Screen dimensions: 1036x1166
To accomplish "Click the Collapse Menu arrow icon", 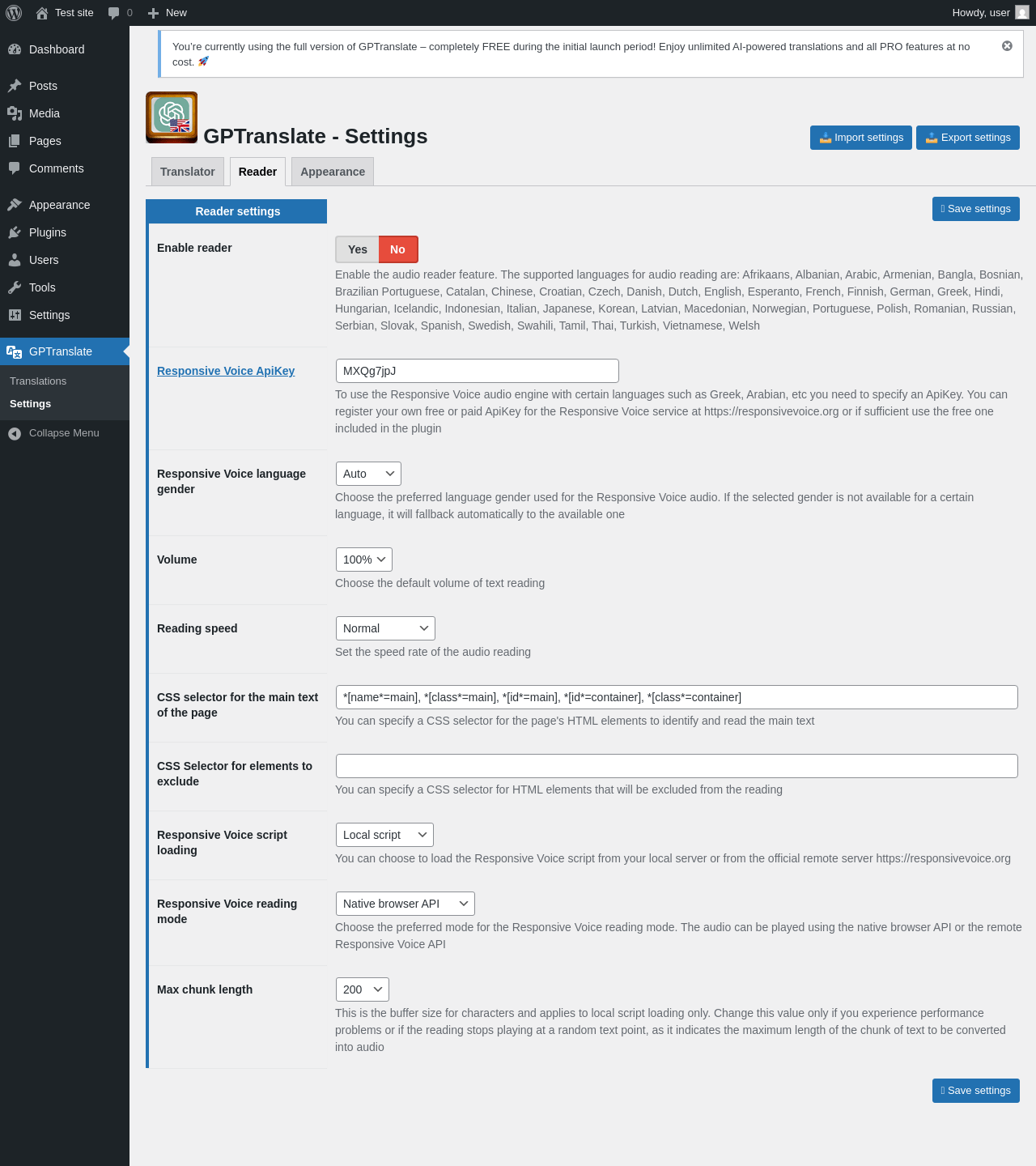I will coord(15,433).
